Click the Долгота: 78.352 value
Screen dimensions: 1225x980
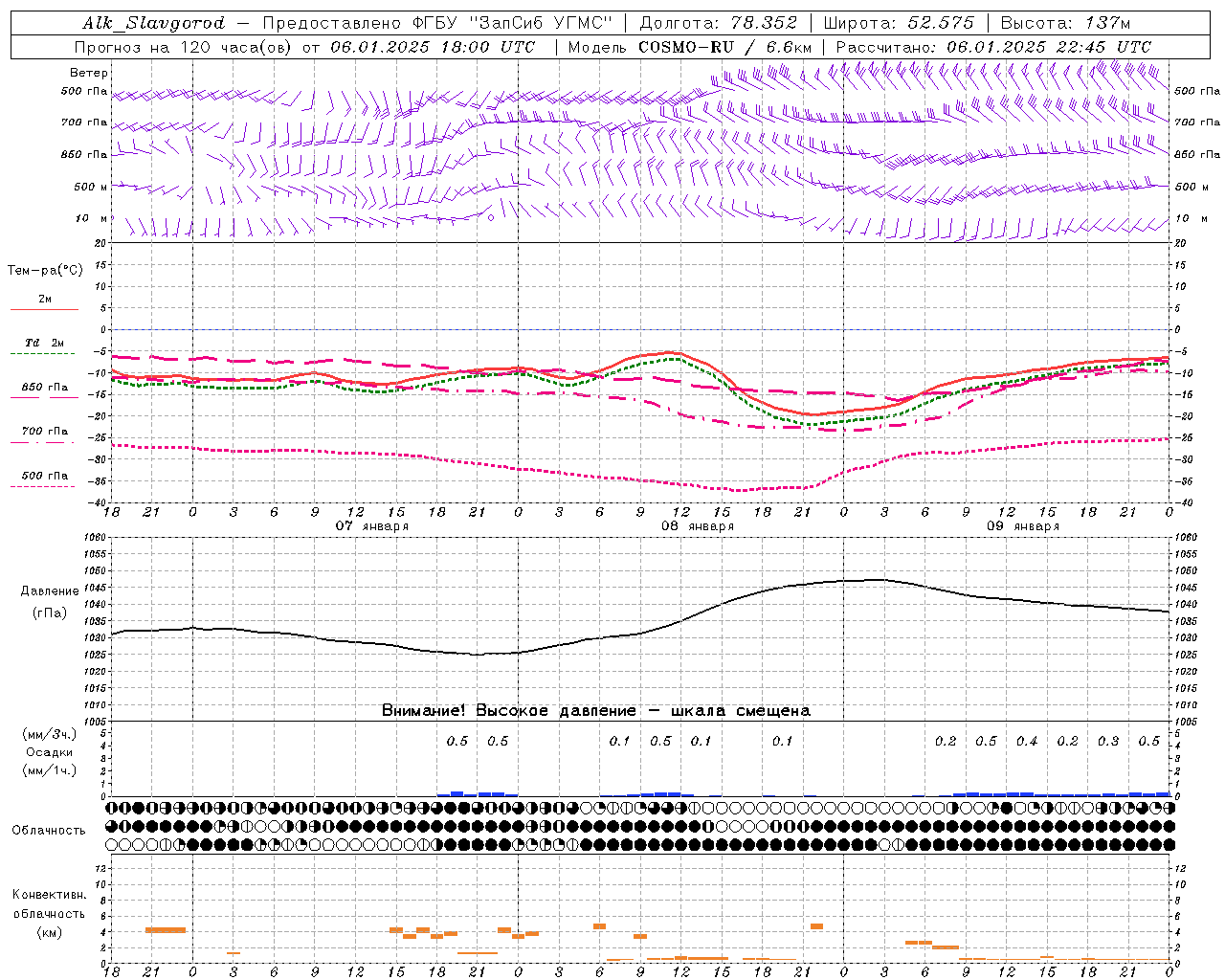point(717,23)
